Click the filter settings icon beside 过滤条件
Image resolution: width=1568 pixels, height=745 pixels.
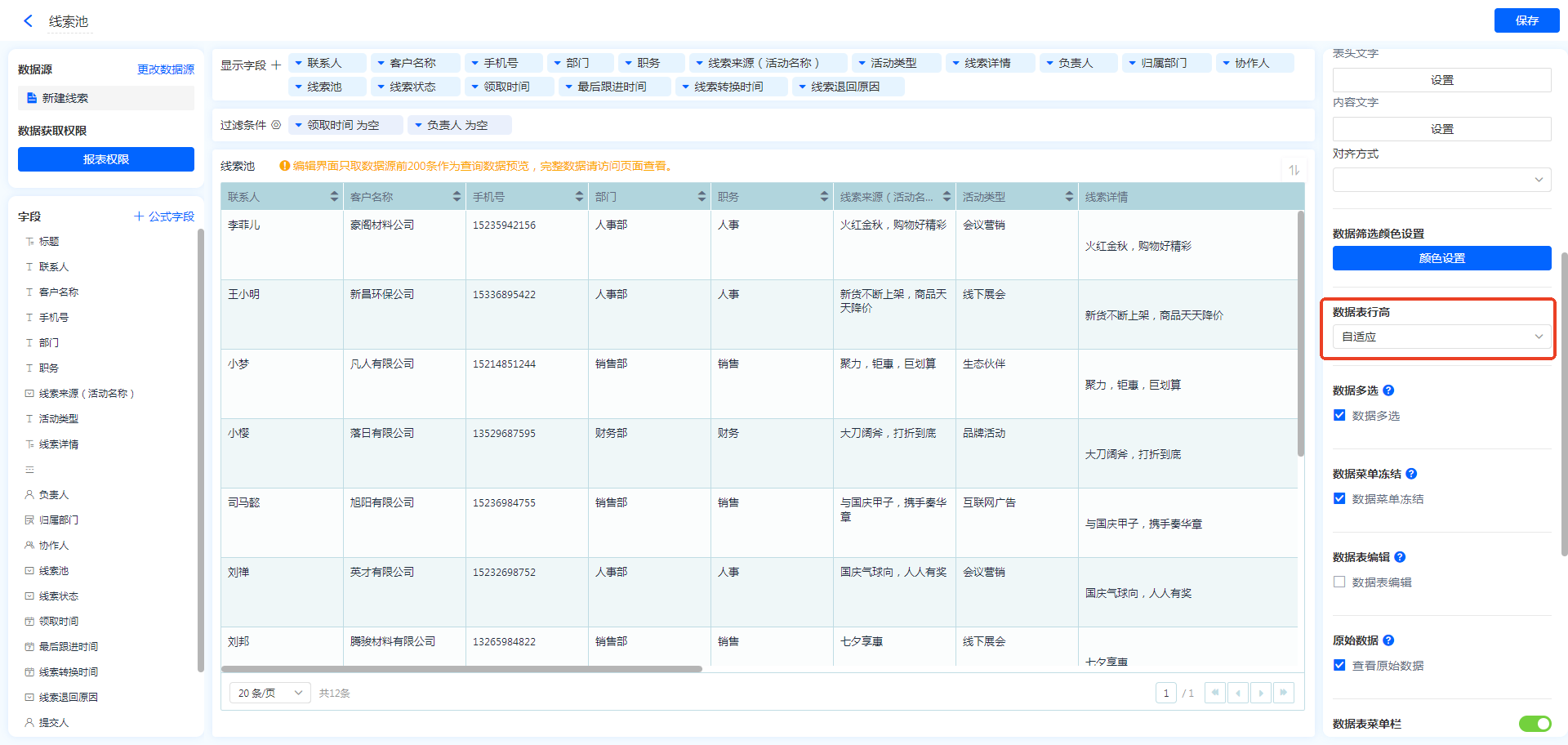(x=276, y=125)
